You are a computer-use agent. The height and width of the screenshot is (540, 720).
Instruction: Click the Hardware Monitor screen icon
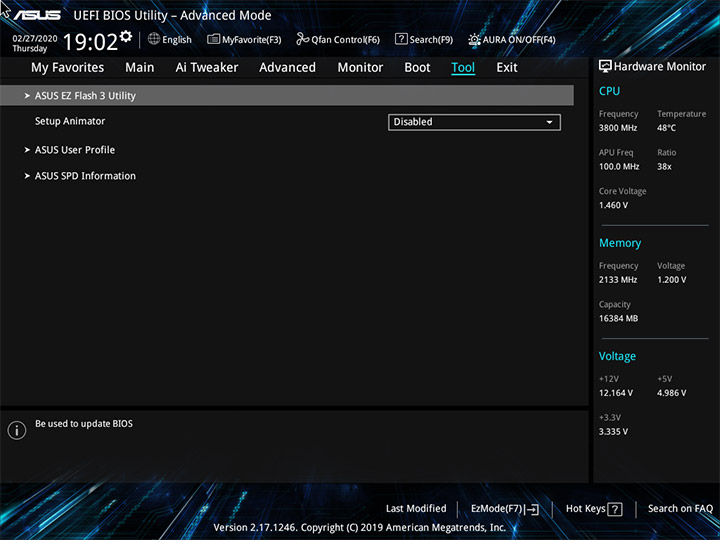click(605, 66)
